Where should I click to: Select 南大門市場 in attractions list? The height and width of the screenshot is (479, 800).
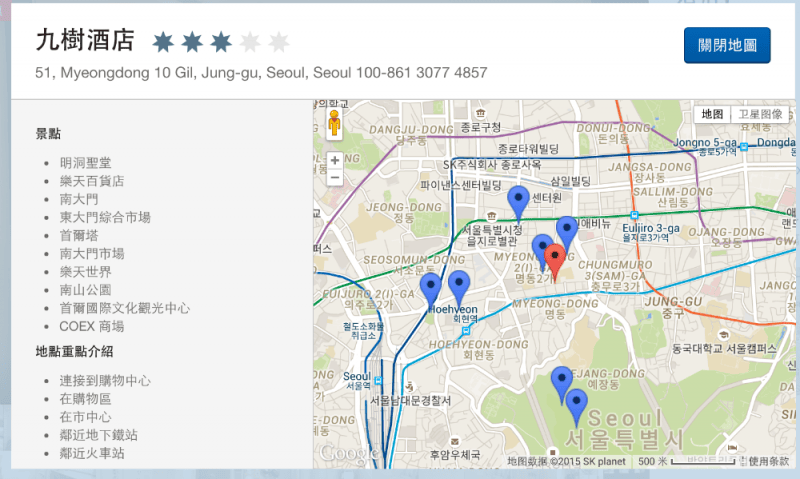click(92, 254)
